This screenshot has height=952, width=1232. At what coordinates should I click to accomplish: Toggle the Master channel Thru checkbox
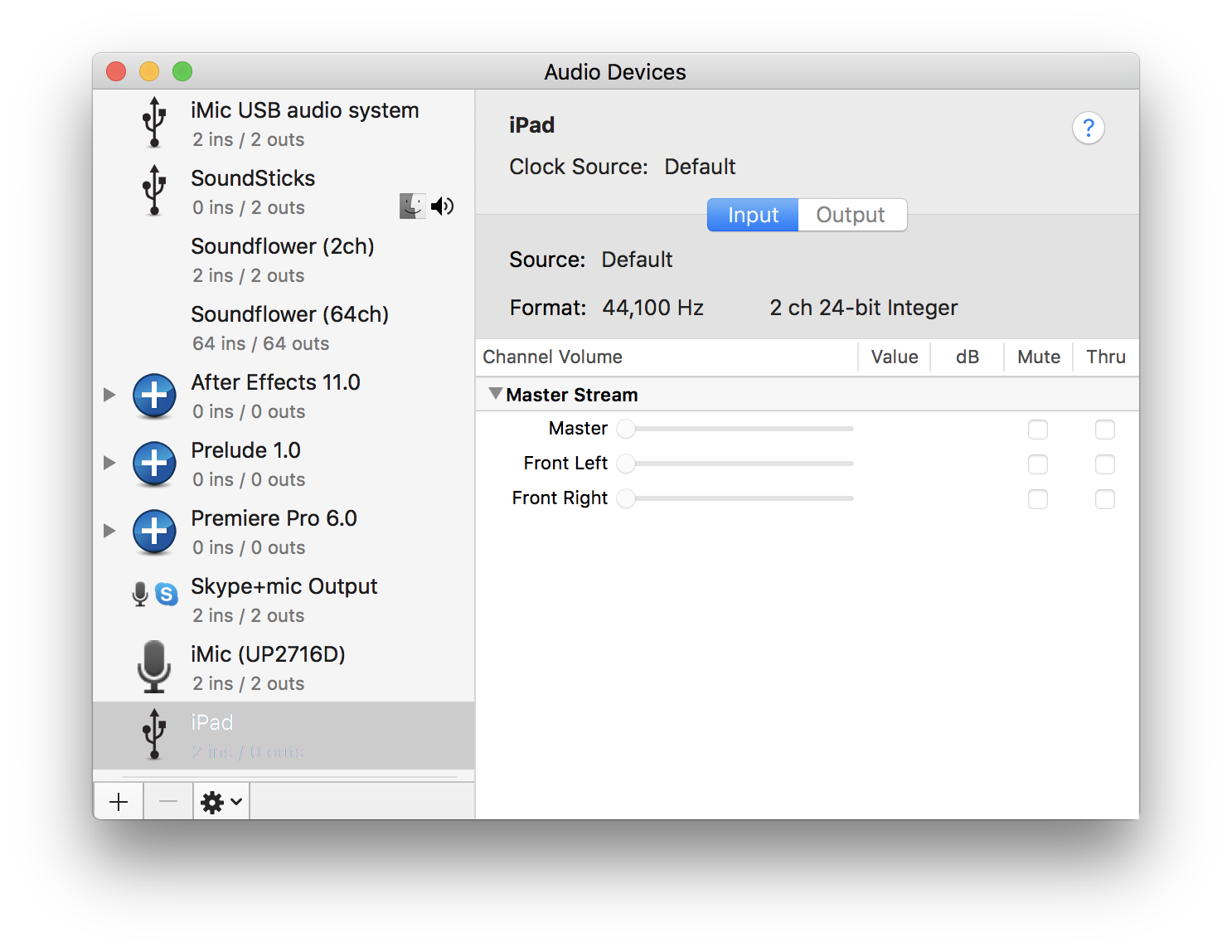tap(1105, 430)
